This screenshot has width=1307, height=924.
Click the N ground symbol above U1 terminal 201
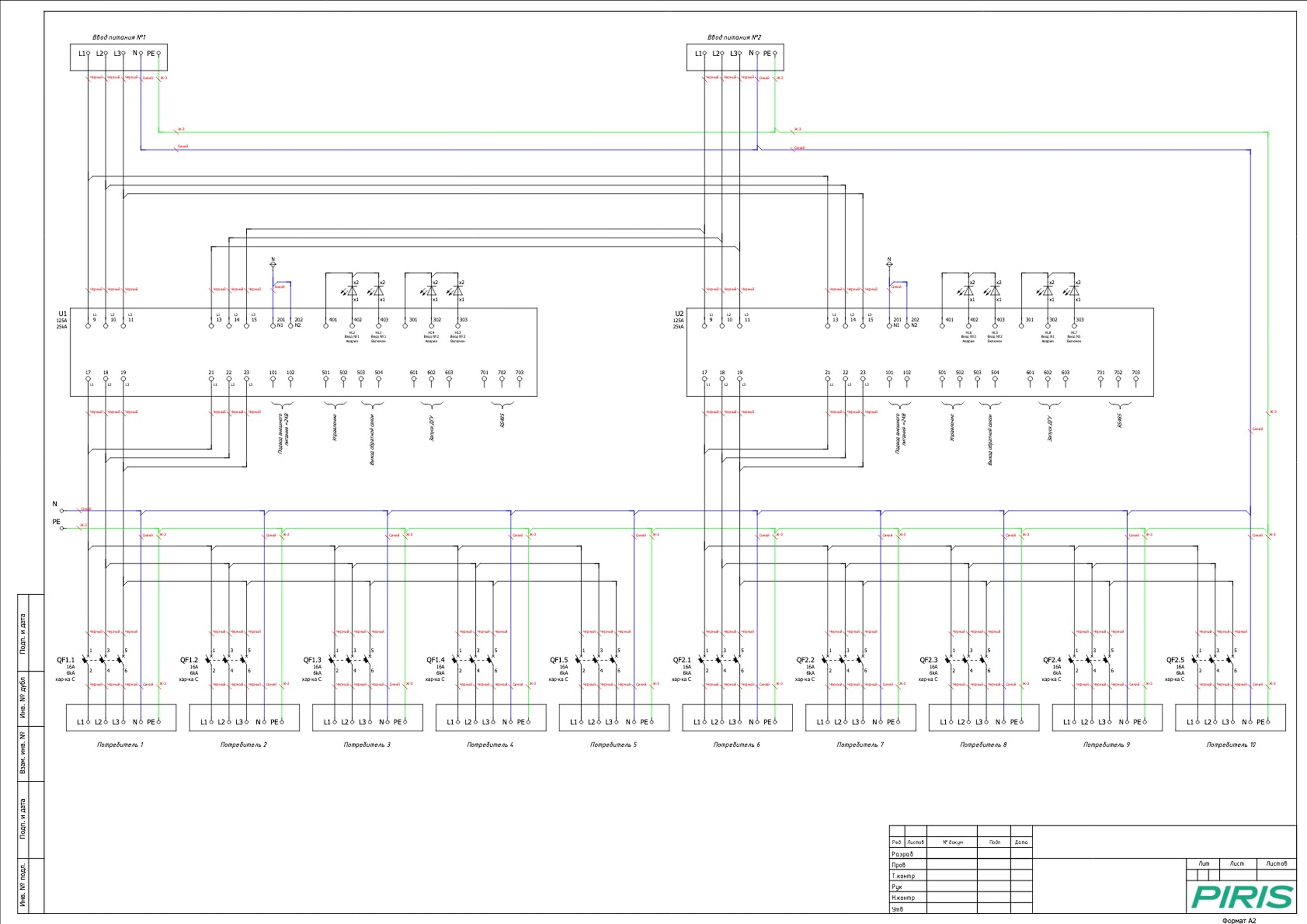click(273, 264)
